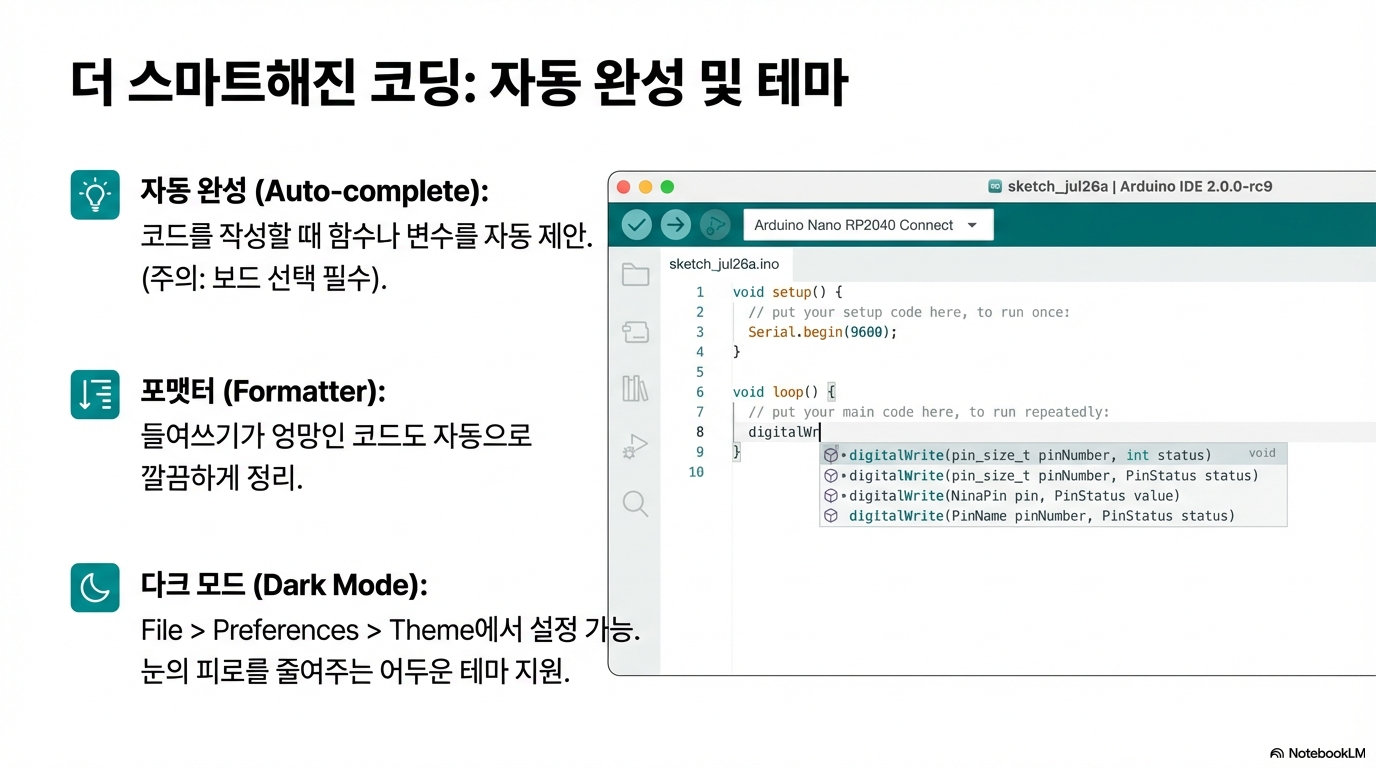Open Library Manager books icon
1376x768 pixels.
click(636, 388)
